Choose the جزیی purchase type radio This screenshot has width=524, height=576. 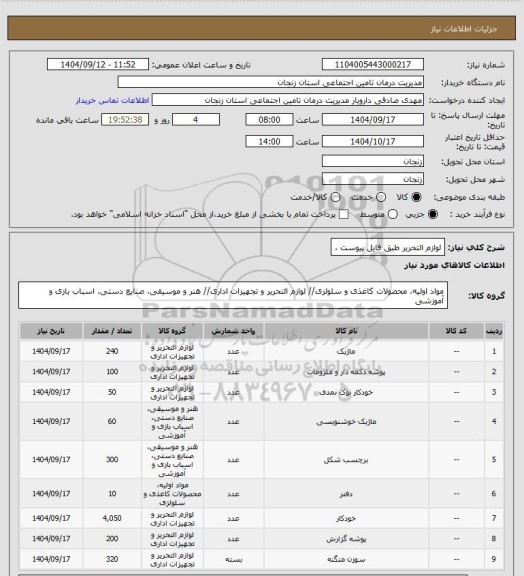coord(433,214)
